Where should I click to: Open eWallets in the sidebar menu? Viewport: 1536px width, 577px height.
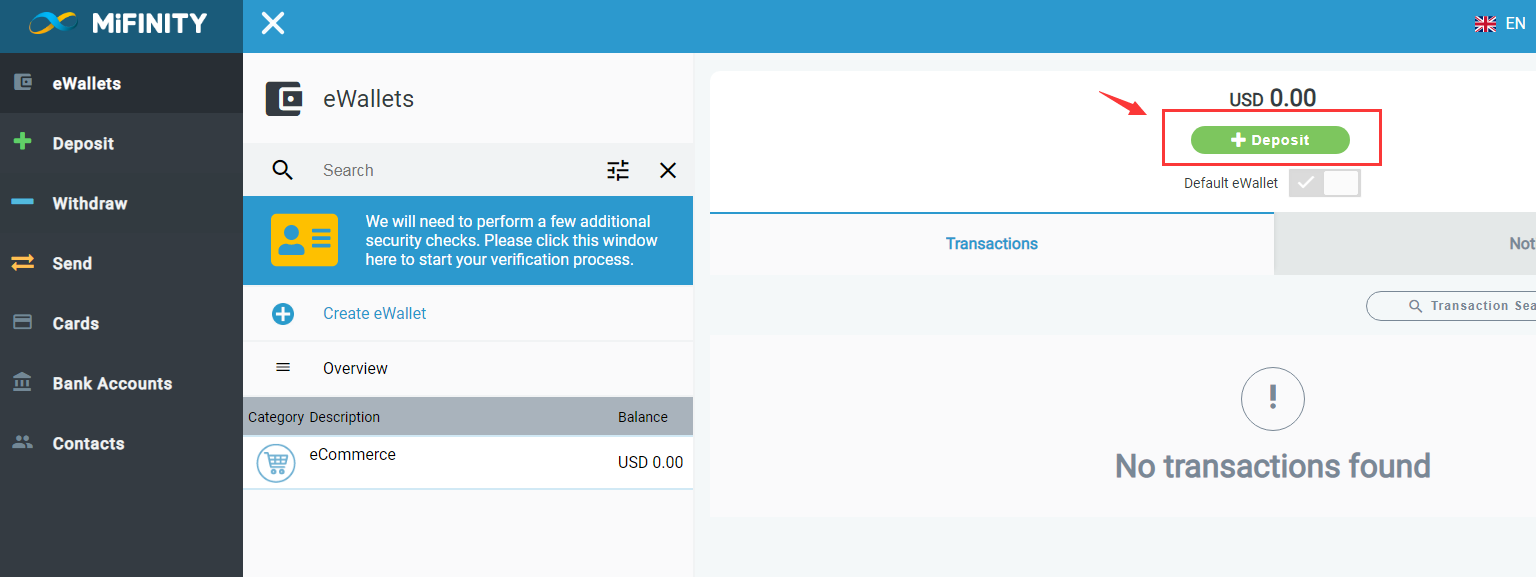(x=121, y=83)
